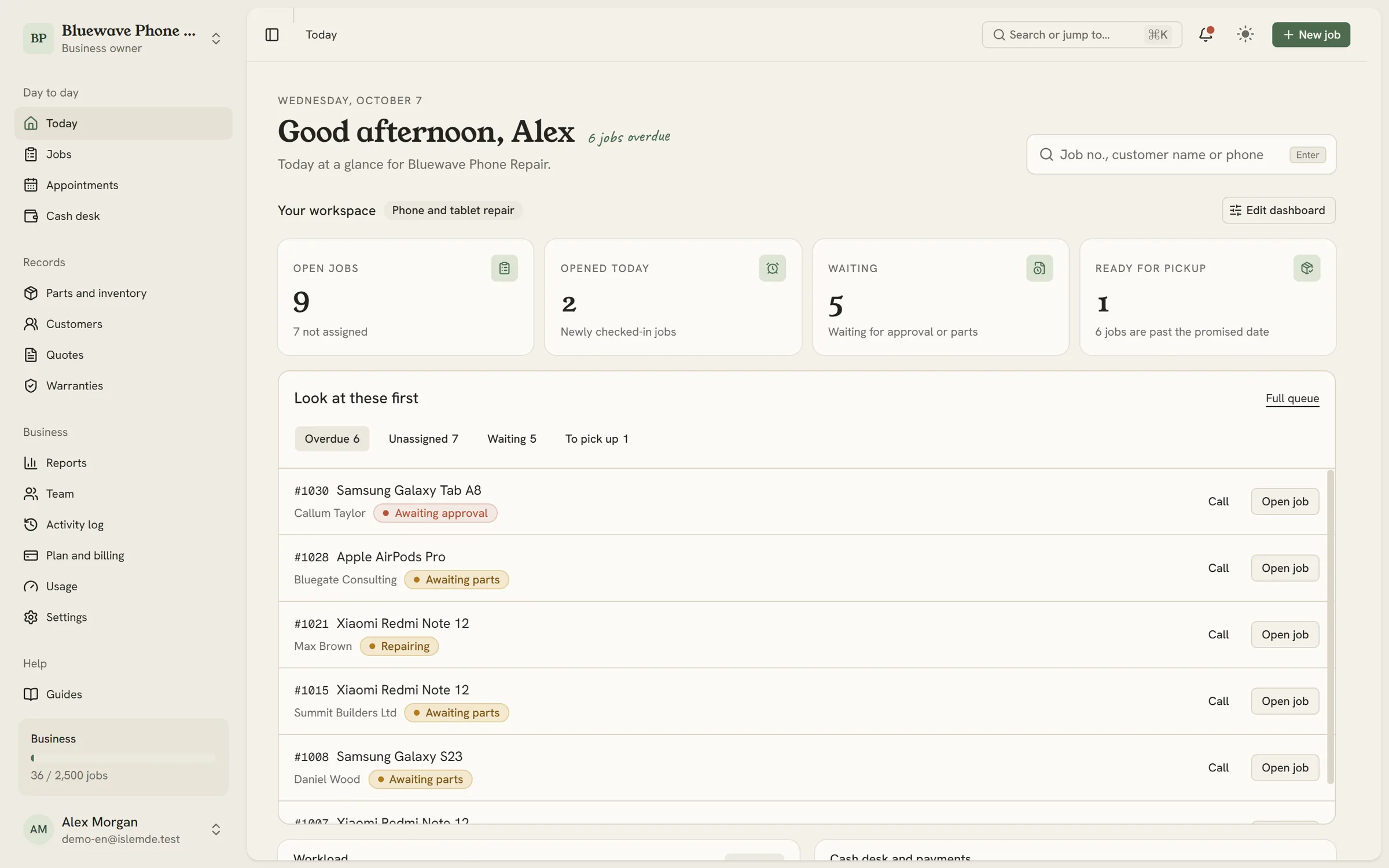Click the Parts and inventory box icon
The width and height of the screenshot is (1389, 868).
click(31, 293)
